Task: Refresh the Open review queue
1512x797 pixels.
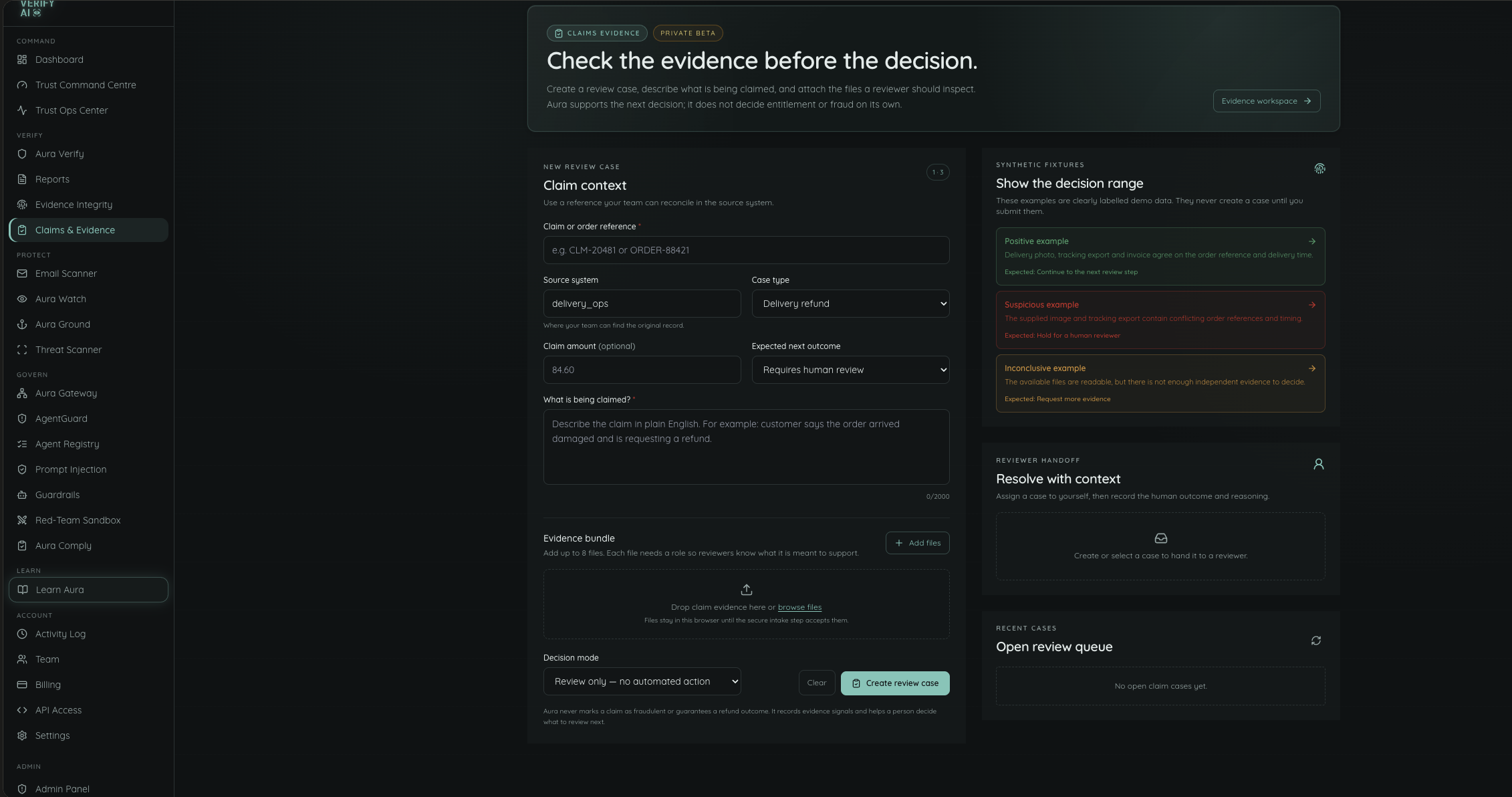Action: coord(1316,641)
